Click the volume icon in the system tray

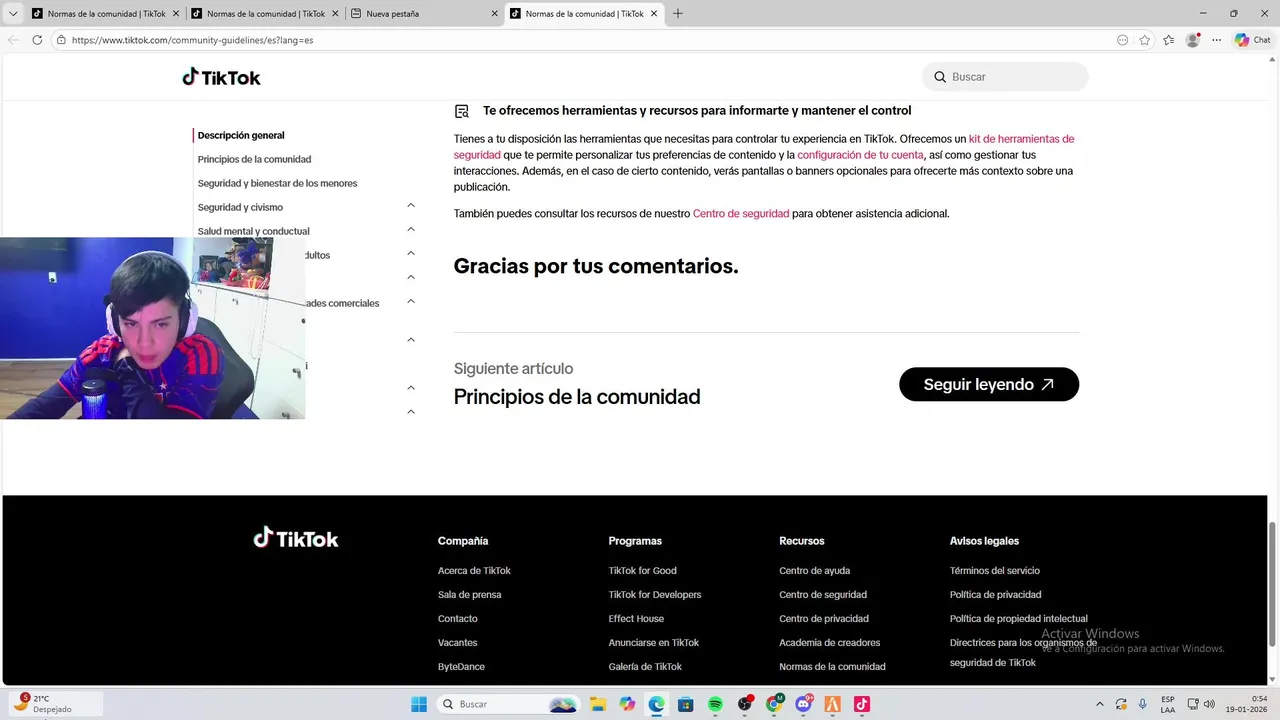click(1209, 704)
